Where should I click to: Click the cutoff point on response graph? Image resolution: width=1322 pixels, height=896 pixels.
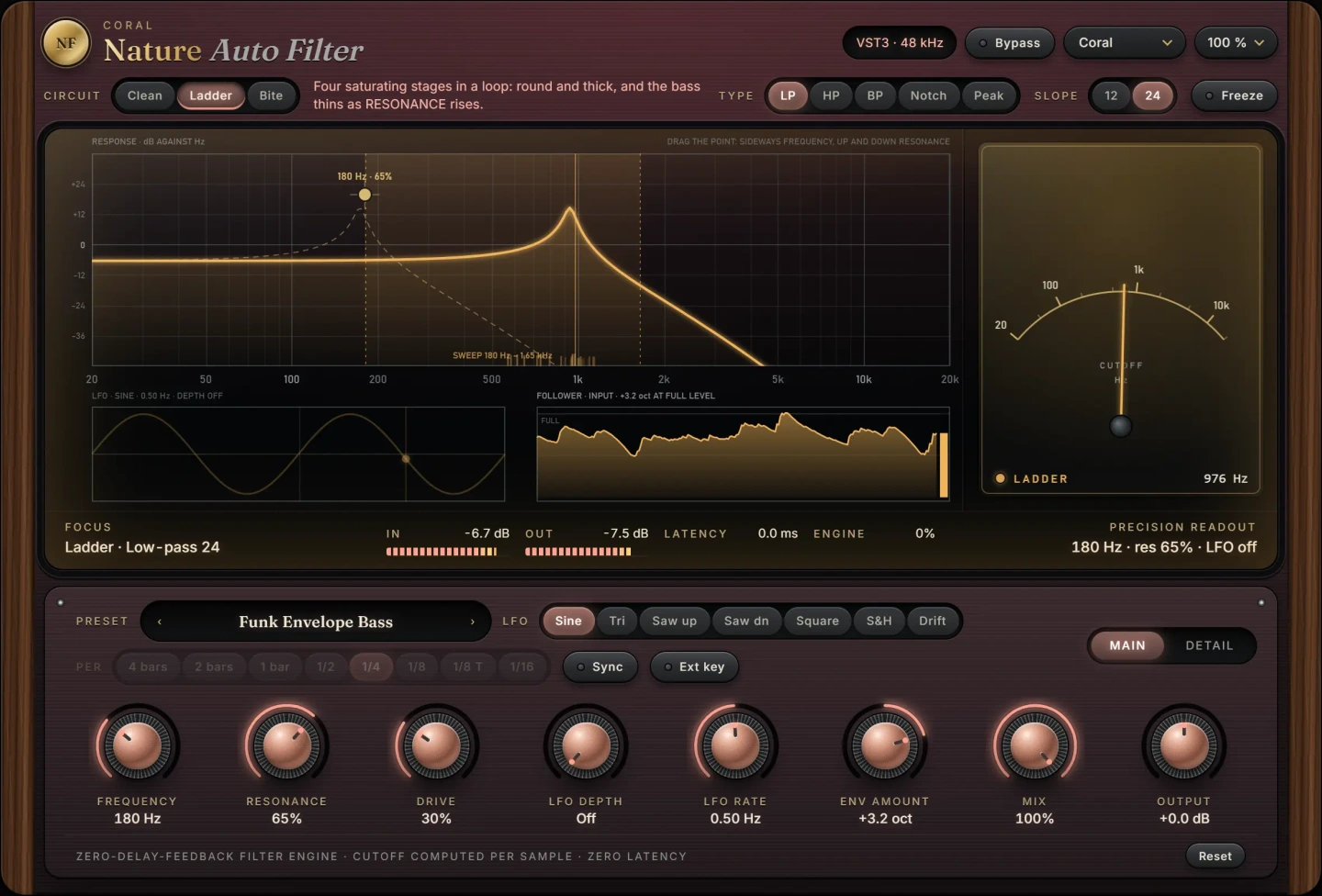pos(364,195)
